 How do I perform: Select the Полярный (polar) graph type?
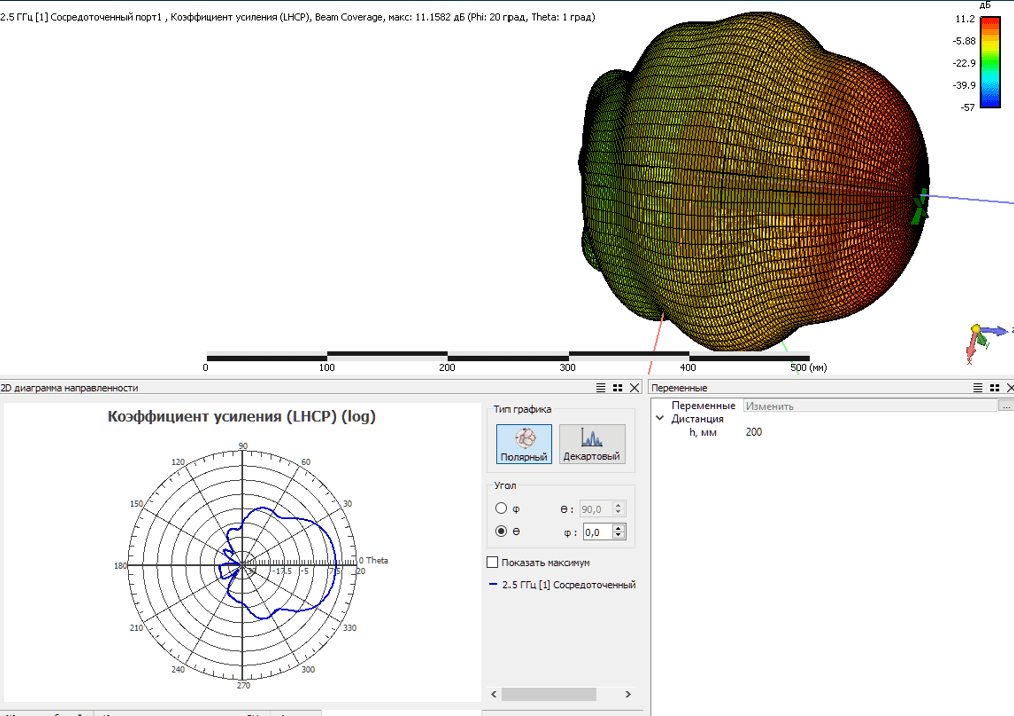click(x=524, y=443)
